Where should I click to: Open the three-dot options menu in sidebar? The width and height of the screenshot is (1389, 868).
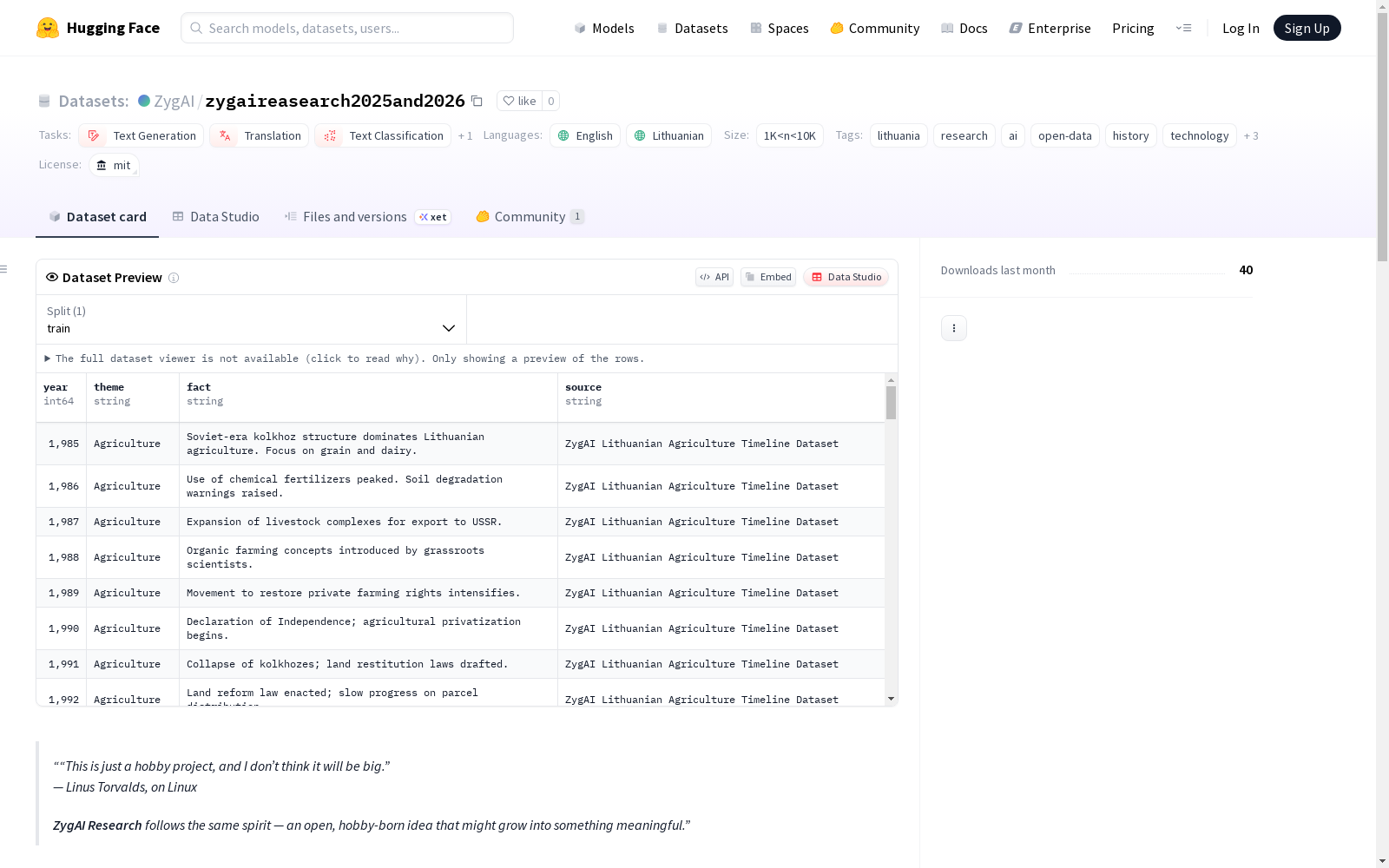954,328
